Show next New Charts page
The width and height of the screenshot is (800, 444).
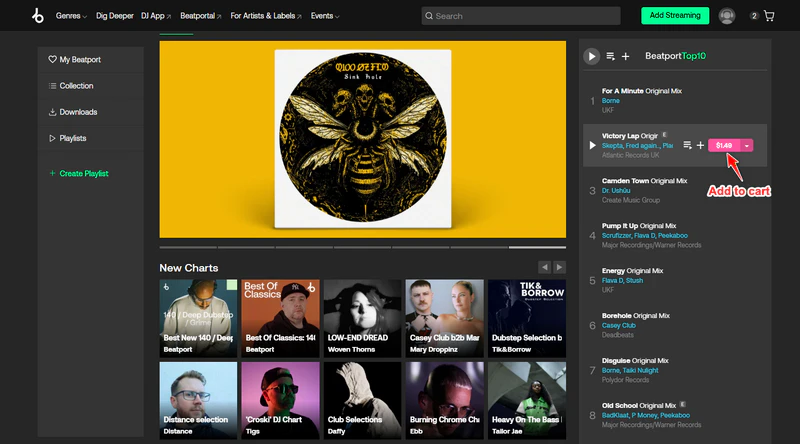(x=559, y=267)
